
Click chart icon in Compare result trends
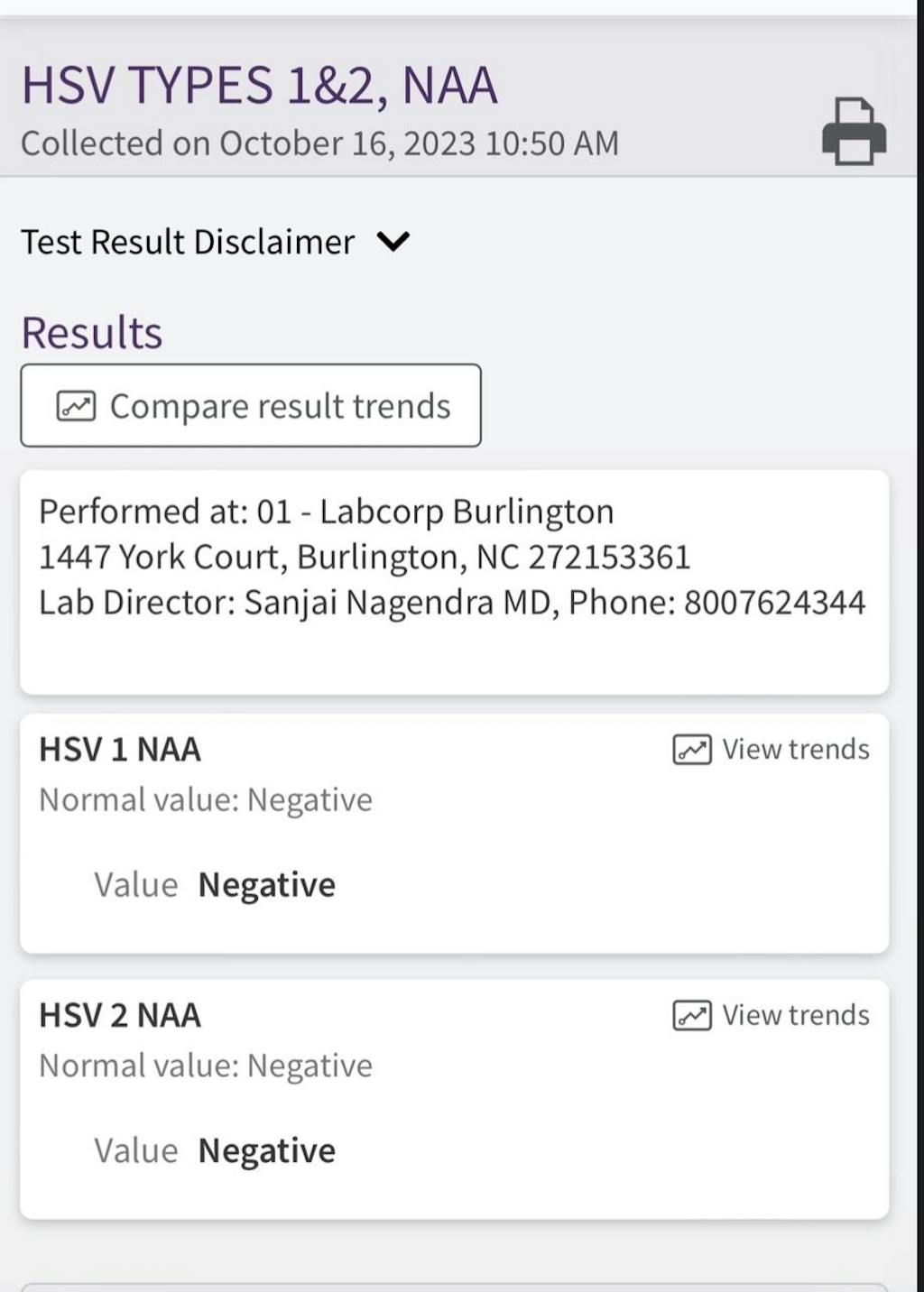(x=76, y=406)
